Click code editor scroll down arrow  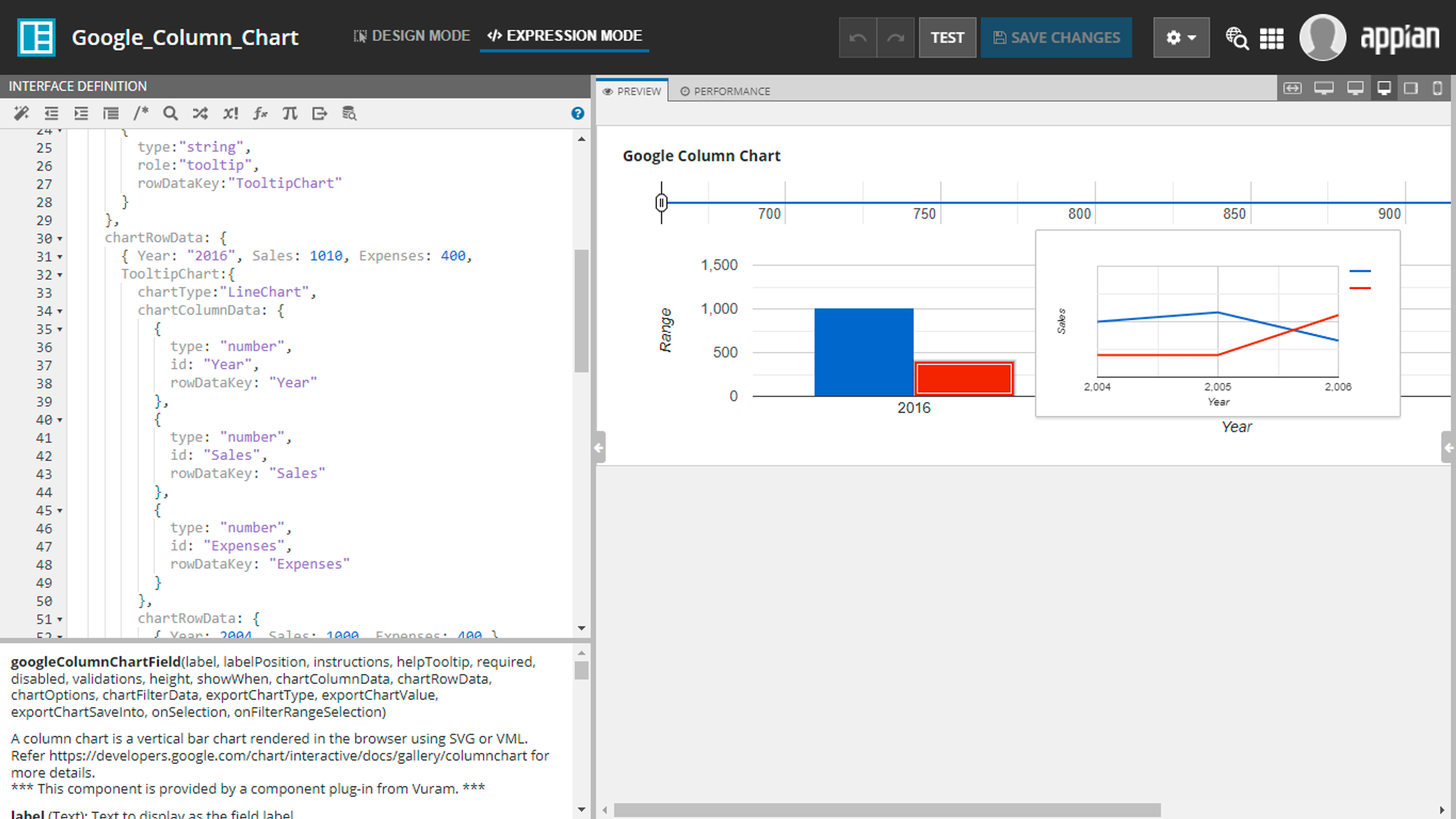(x=582, y=628)
